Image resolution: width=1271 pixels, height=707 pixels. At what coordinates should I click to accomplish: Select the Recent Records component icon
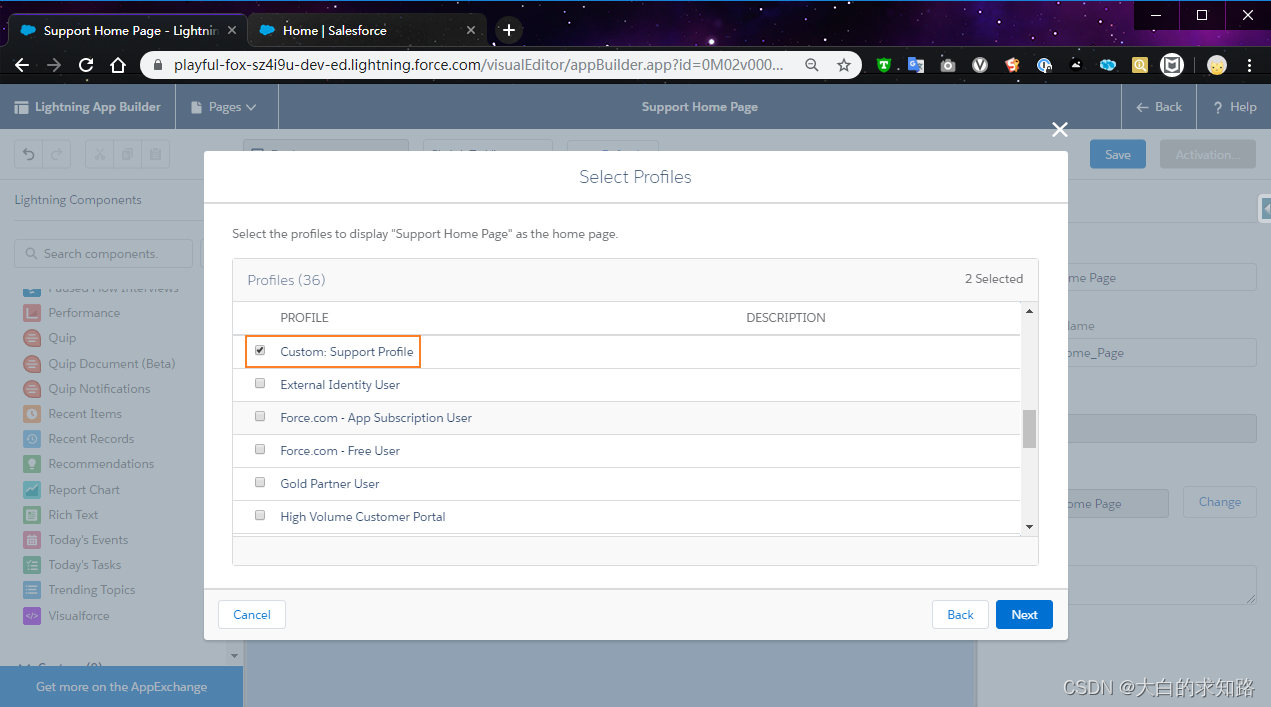click(32, 439)
